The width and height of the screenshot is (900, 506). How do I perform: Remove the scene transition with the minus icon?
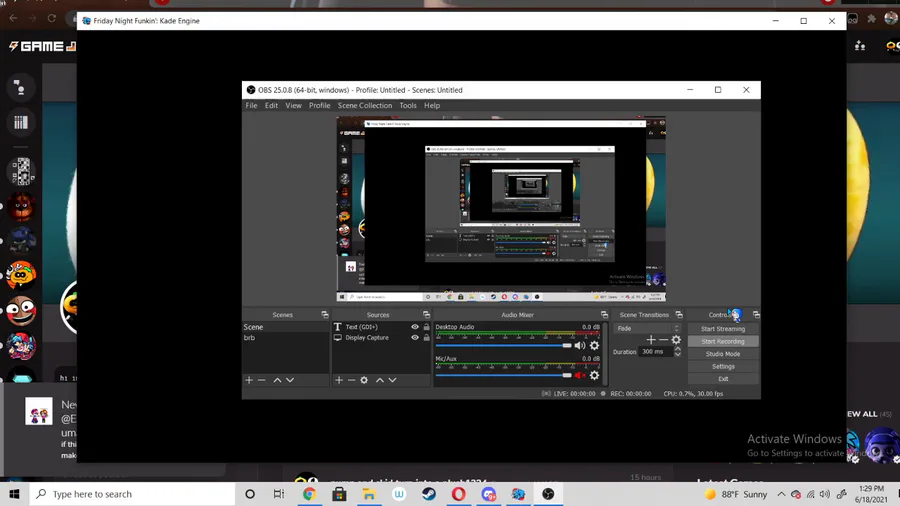click(x=664, y=340)
